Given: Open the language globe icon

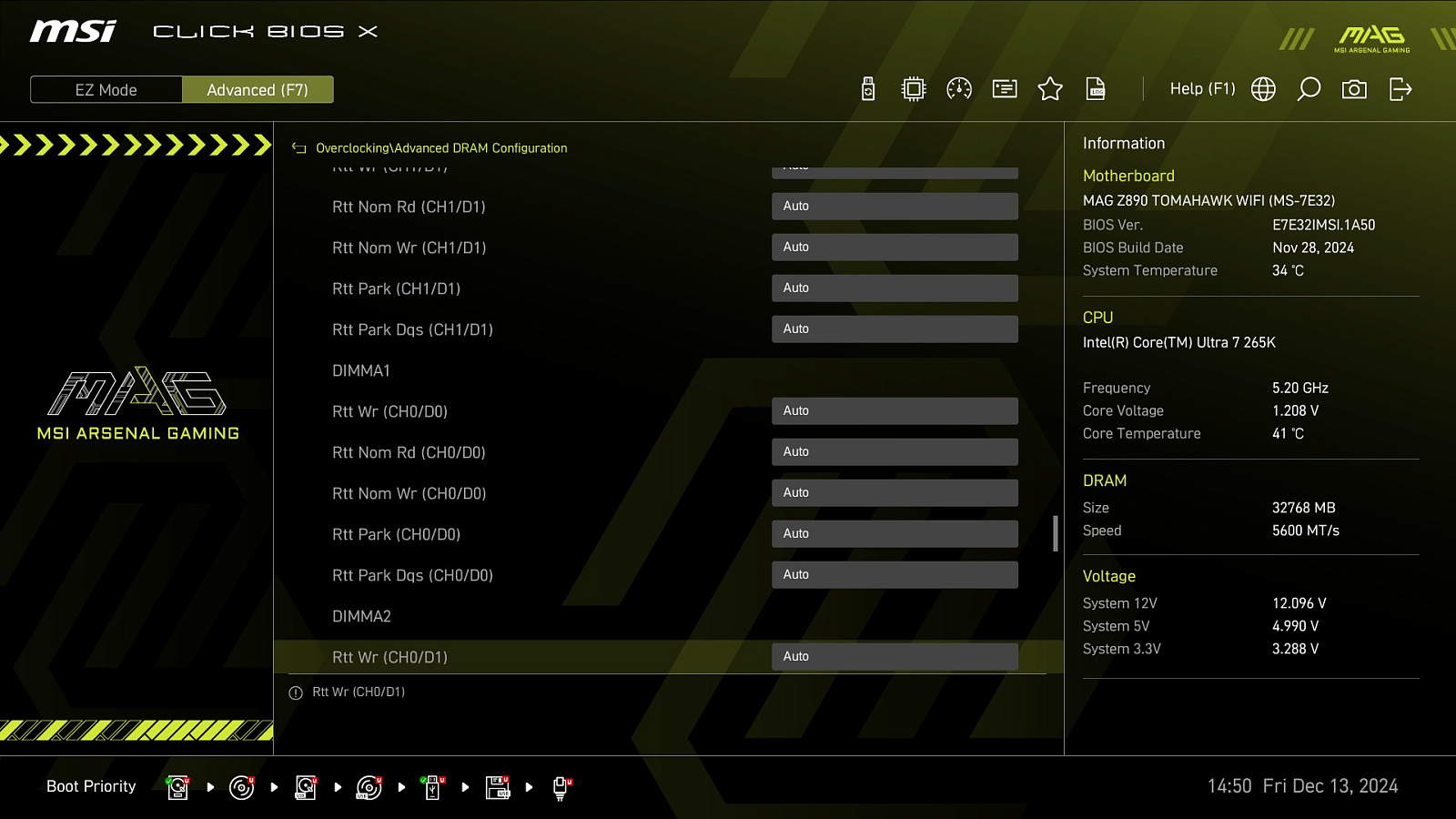Looking at the screenshot, I should pos(1263,89).
